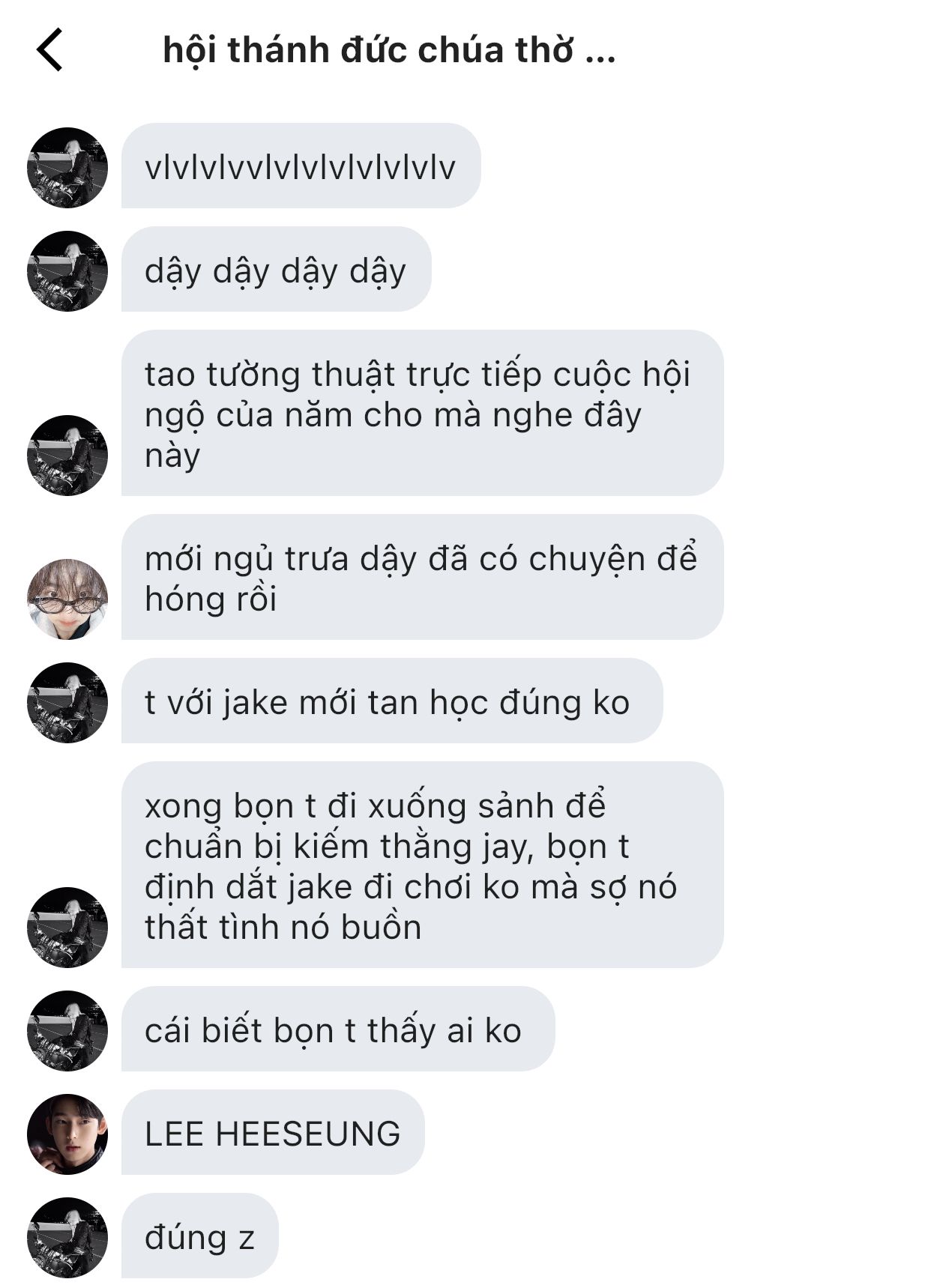Image resolution: width=931 pixels, height=1288 pixels.
Task: Tap avatar beside 'cái biết bọn t' message
Action: pos(67,1031)
